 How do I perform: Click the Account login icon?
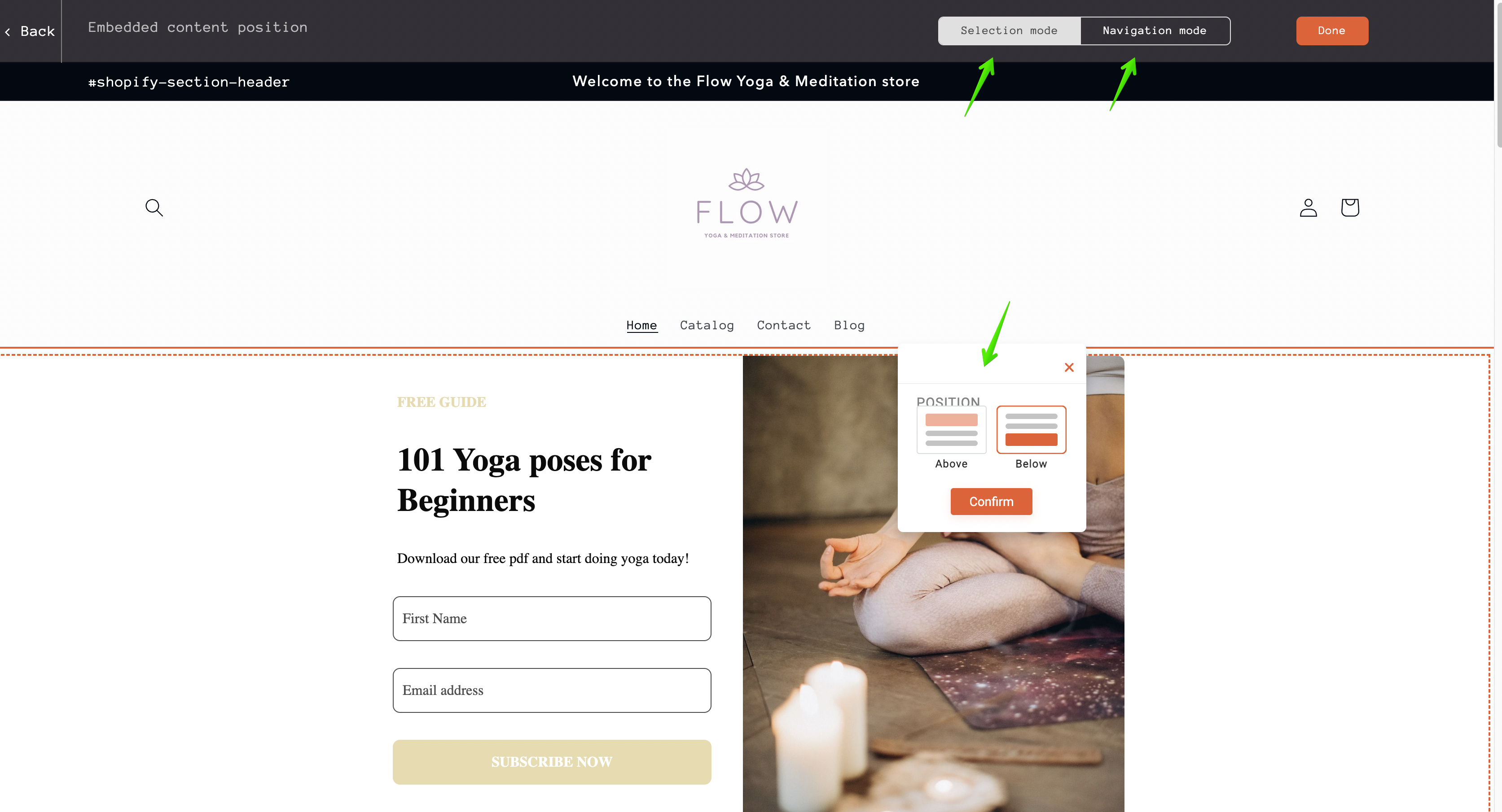1307,207
